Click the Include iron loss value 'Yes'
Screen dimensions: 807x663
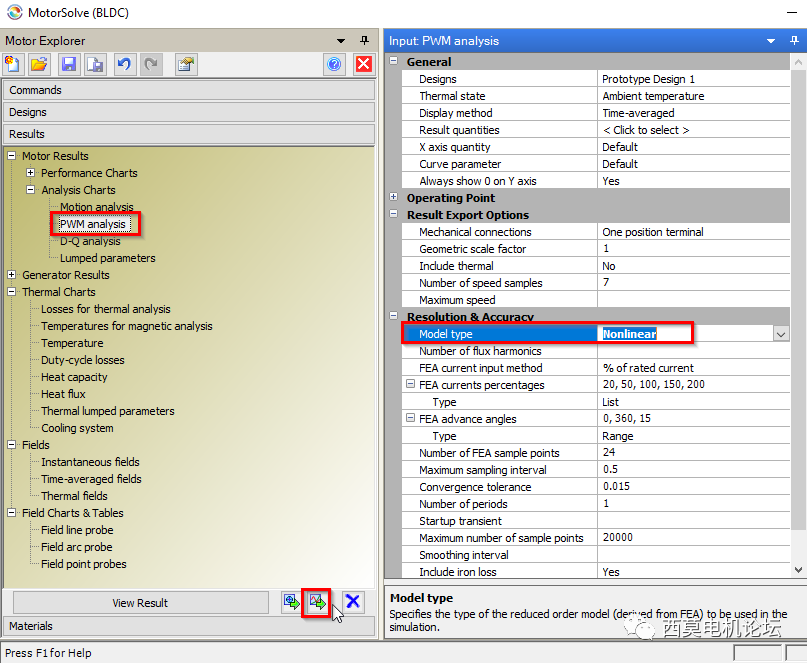693,571
